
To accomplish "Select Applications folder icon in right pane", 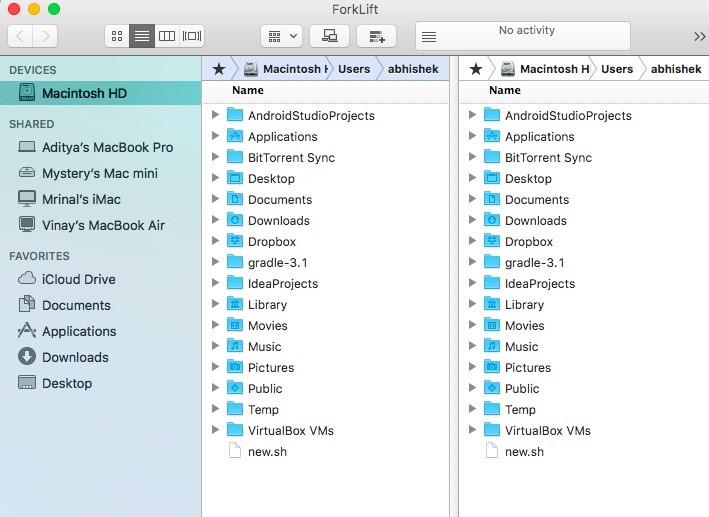I will pyautogui.click(x=492, y=136).
